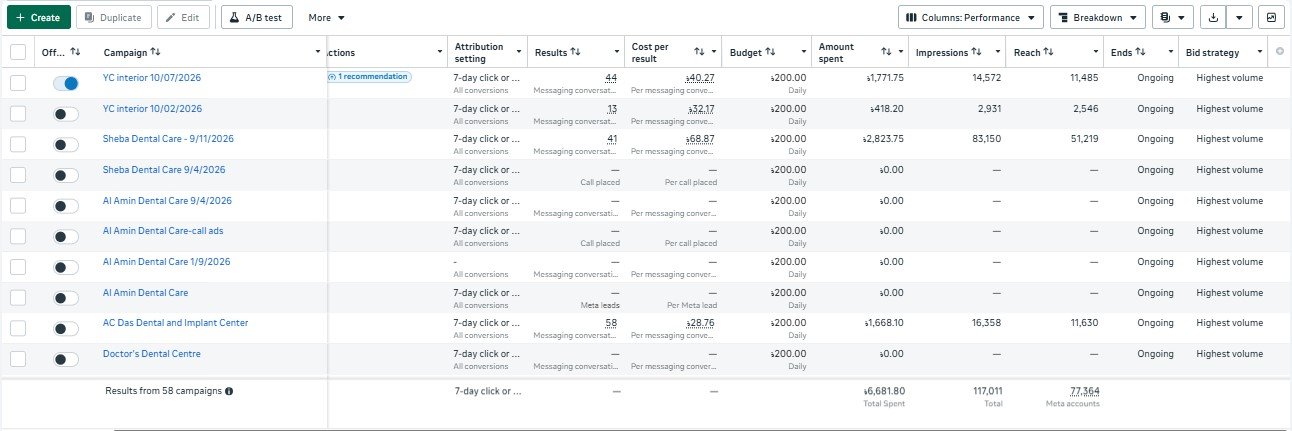The height and width of the screenshot is (431, 1292).
Task: Click the 77,364 total reach value
Action: pos(1084,391)
